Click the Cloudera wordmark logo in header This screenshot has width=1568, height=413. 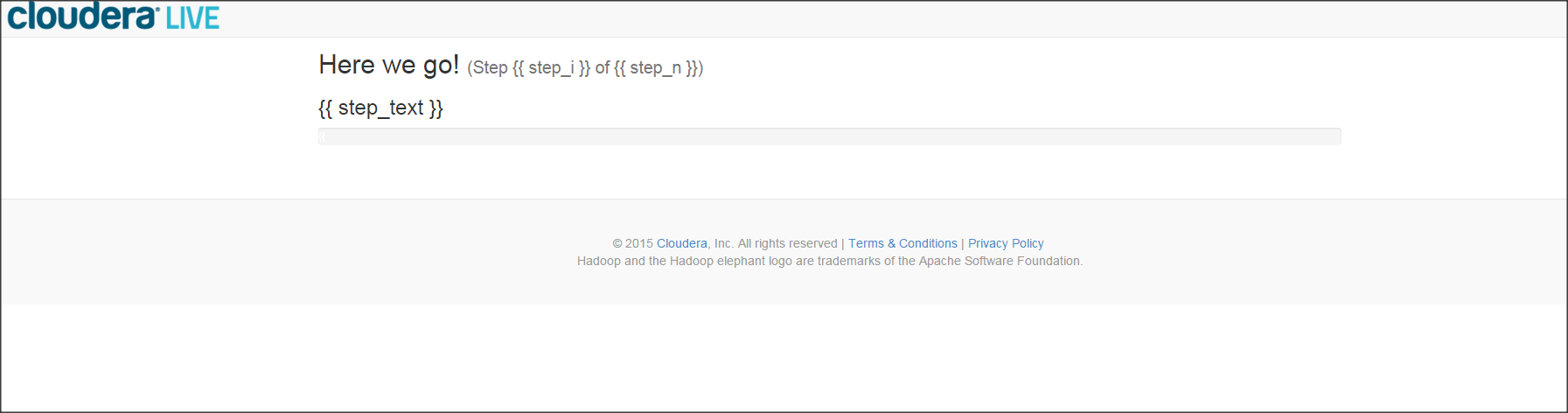pyautogui.click(x=82, y=17)
